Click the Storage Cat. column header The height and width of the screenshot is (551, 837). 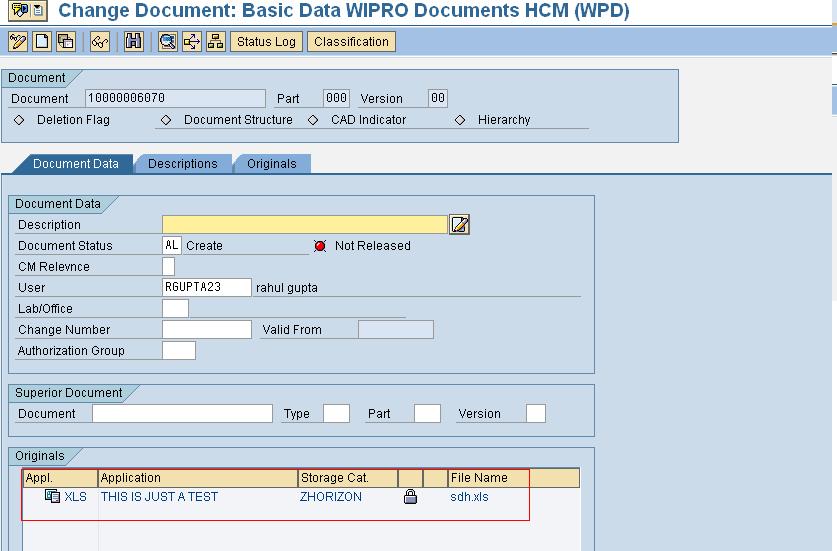tap(348, 478)
